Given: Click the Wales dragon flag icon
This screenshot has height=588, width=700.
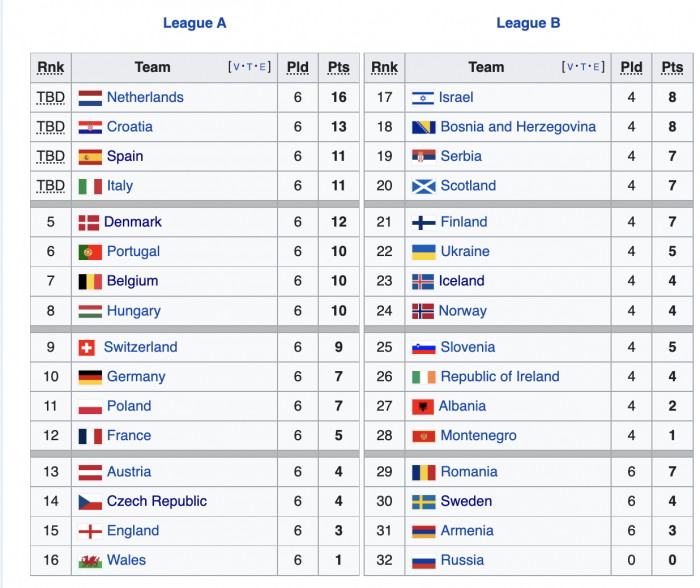Looking at the screenshot, I should pos(90,561).
